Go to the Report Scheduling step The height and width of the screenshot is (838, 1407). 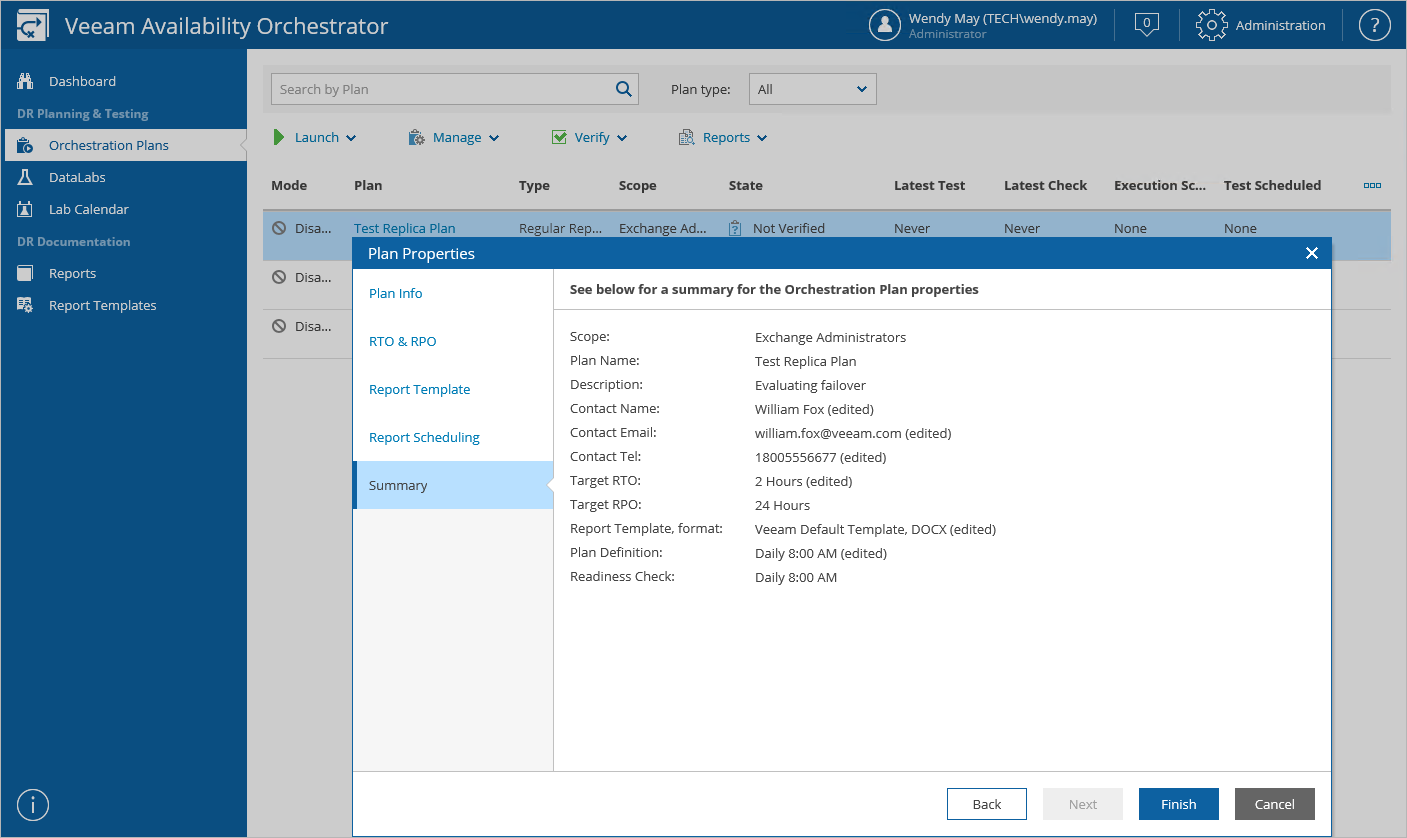[x=424, y=437]
